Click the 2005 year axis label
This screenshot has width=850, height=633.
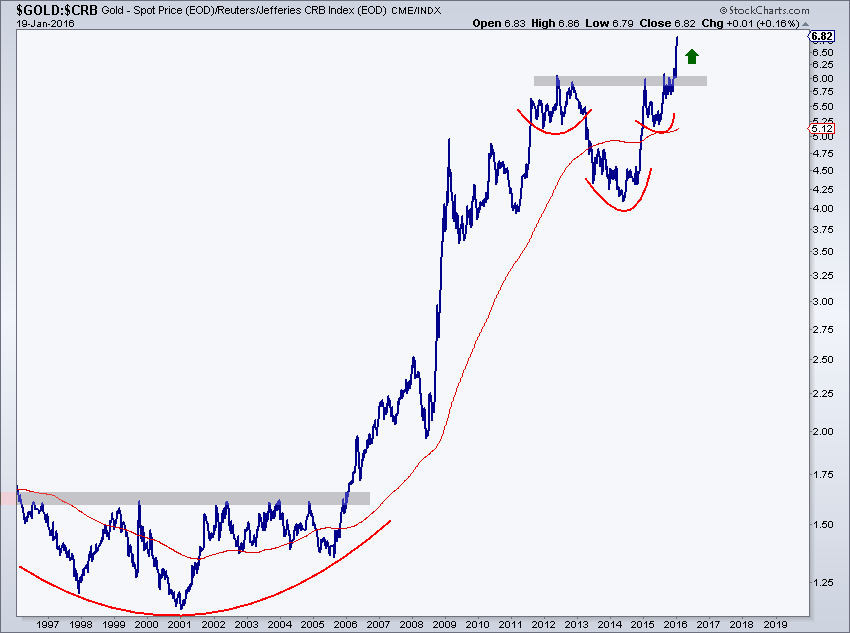[312, 625]
